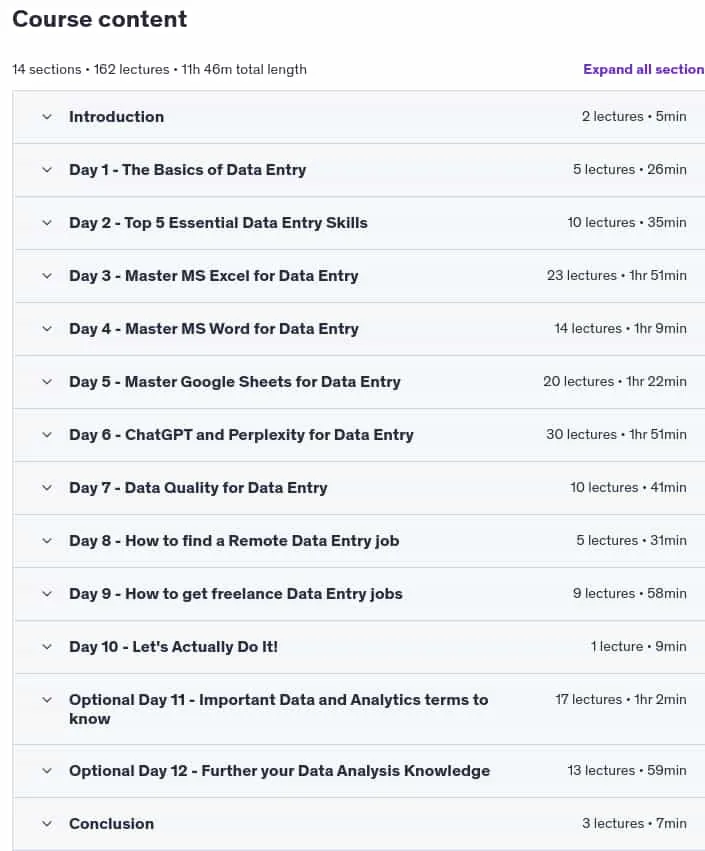
Task: Click chevron beside Day 2 Essential Skills
Action: [47, 223]
